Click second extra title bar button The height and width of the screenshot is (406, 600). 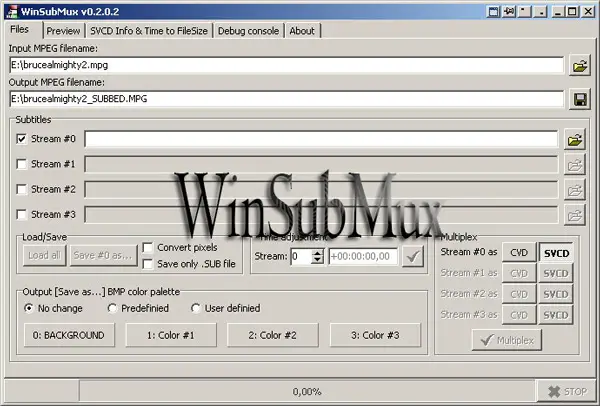[x=509, y=12]
